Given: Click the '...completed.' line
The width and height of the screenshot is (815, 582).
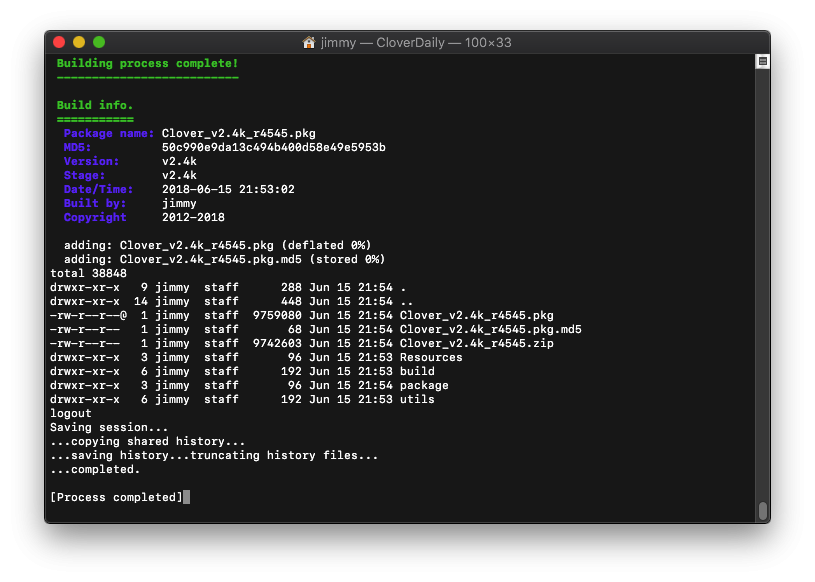Looking at the screenshot, I should coord(95,470).
